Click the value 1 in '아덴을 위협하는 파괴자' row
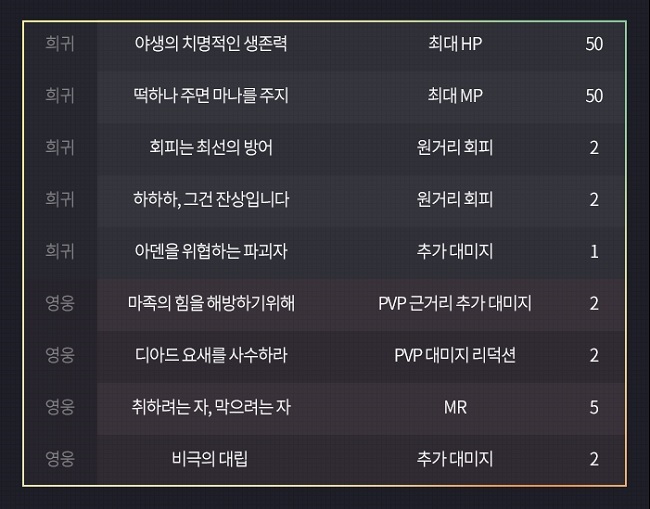Viewport: 650px width, 509px height. tap(594, 251)
